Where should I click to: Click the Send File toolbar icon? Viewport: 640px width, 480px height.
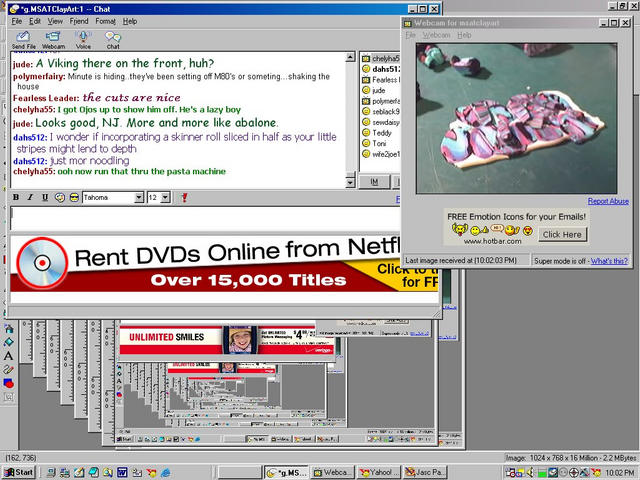coord(23,40)
